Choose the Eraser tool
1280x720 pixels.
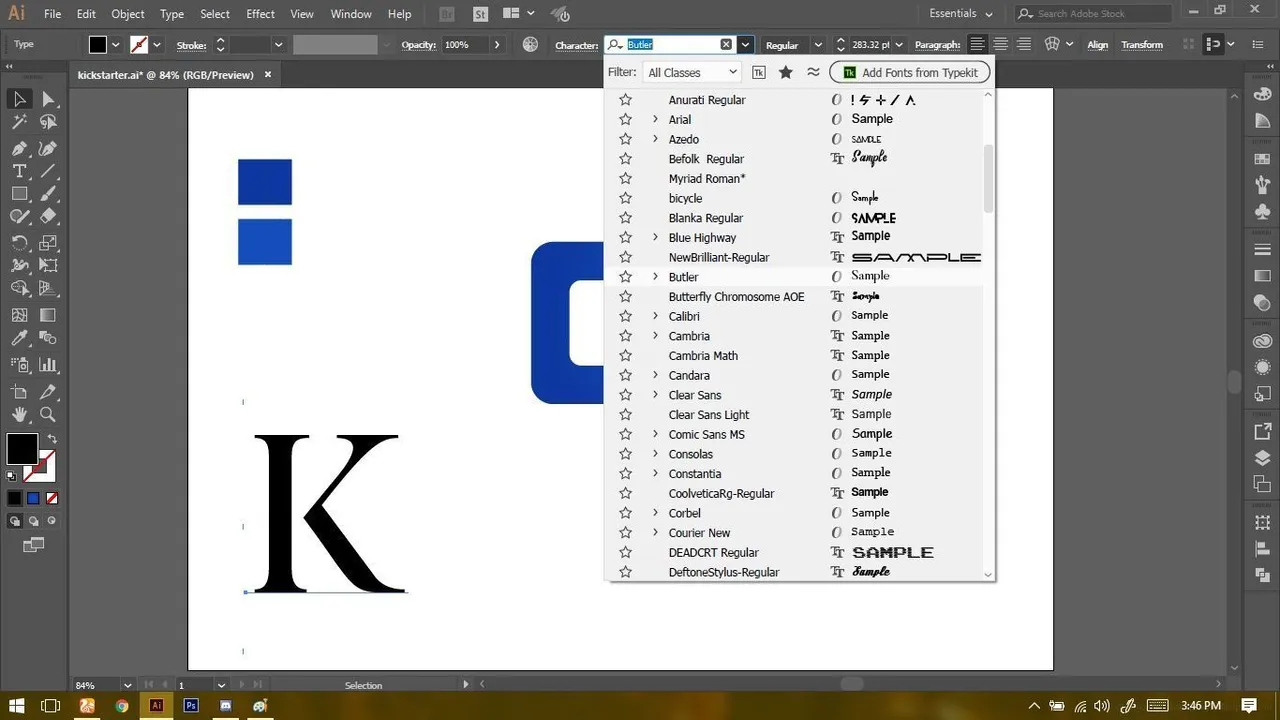tap(48, 217)
